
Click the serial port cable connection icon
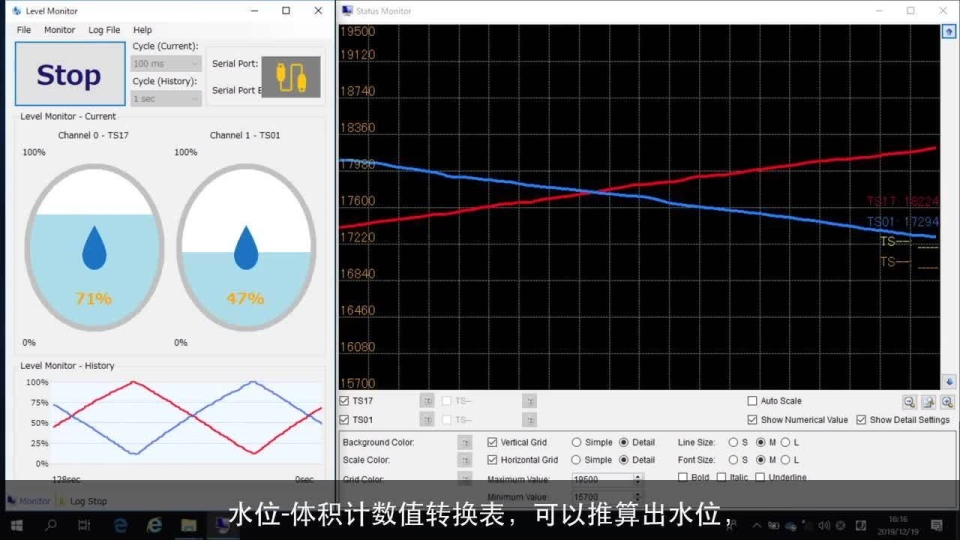click(x=291, y=77)
